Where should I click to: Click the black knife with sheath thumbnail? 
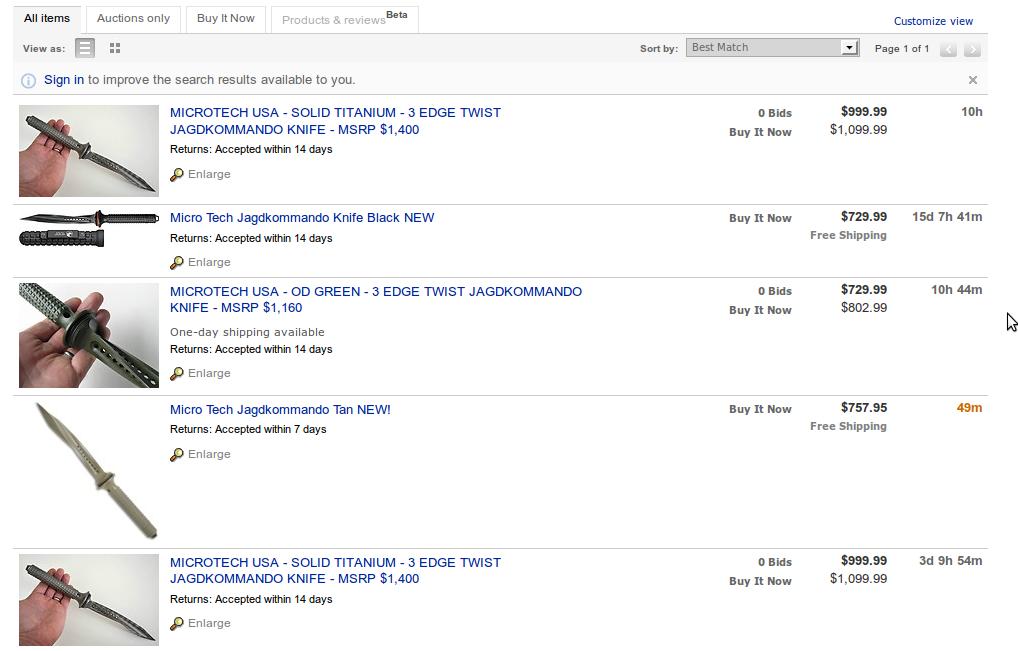tap(89, 228)
